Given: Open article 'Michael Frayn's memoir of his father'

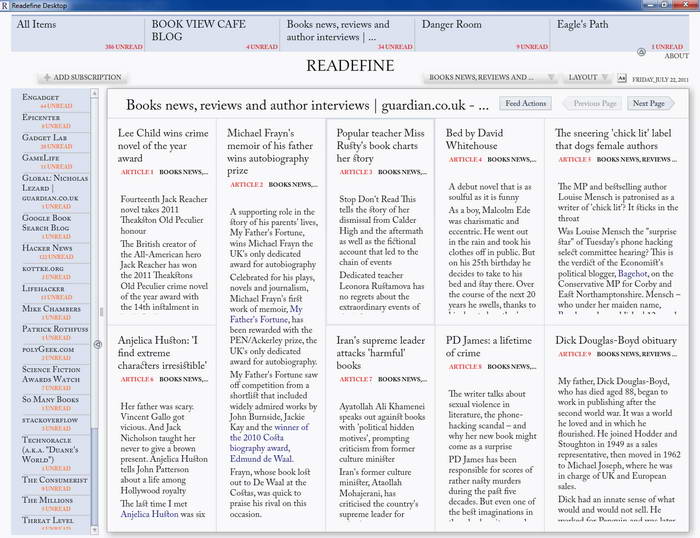Looking at the screenshot, I should click(x=270, y=152).
